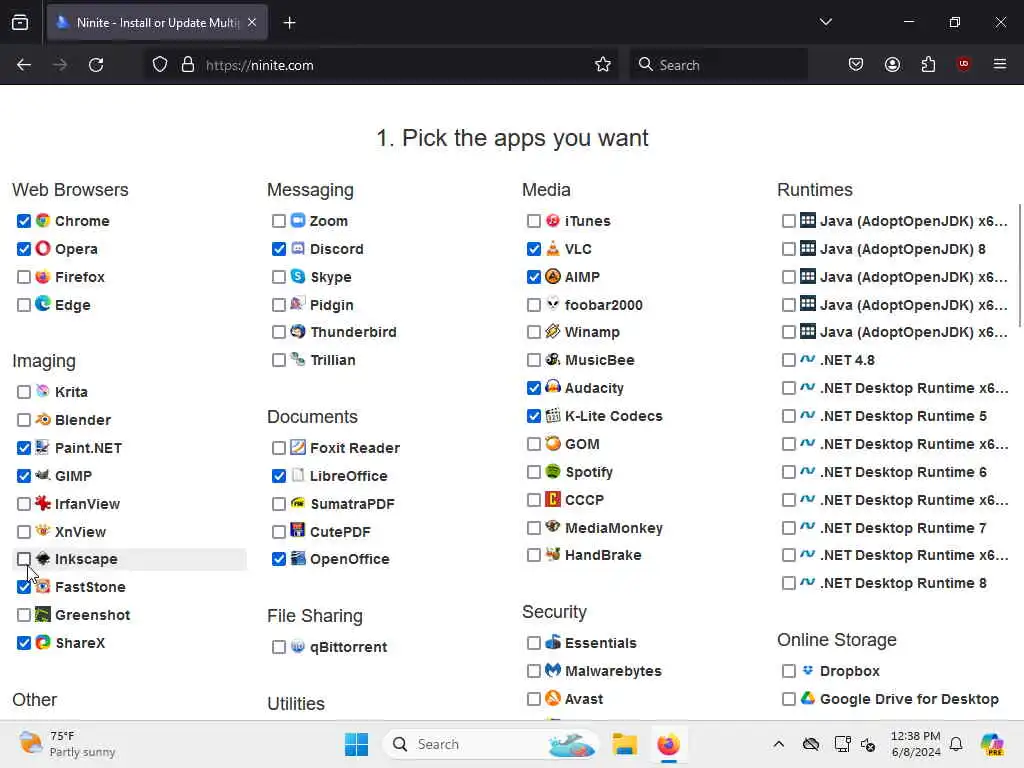Image resolution: width=1024 pixels, height=768 pixels.
Task: Click the Malwarebytes label under Security
Action: (x=612, y=671)
